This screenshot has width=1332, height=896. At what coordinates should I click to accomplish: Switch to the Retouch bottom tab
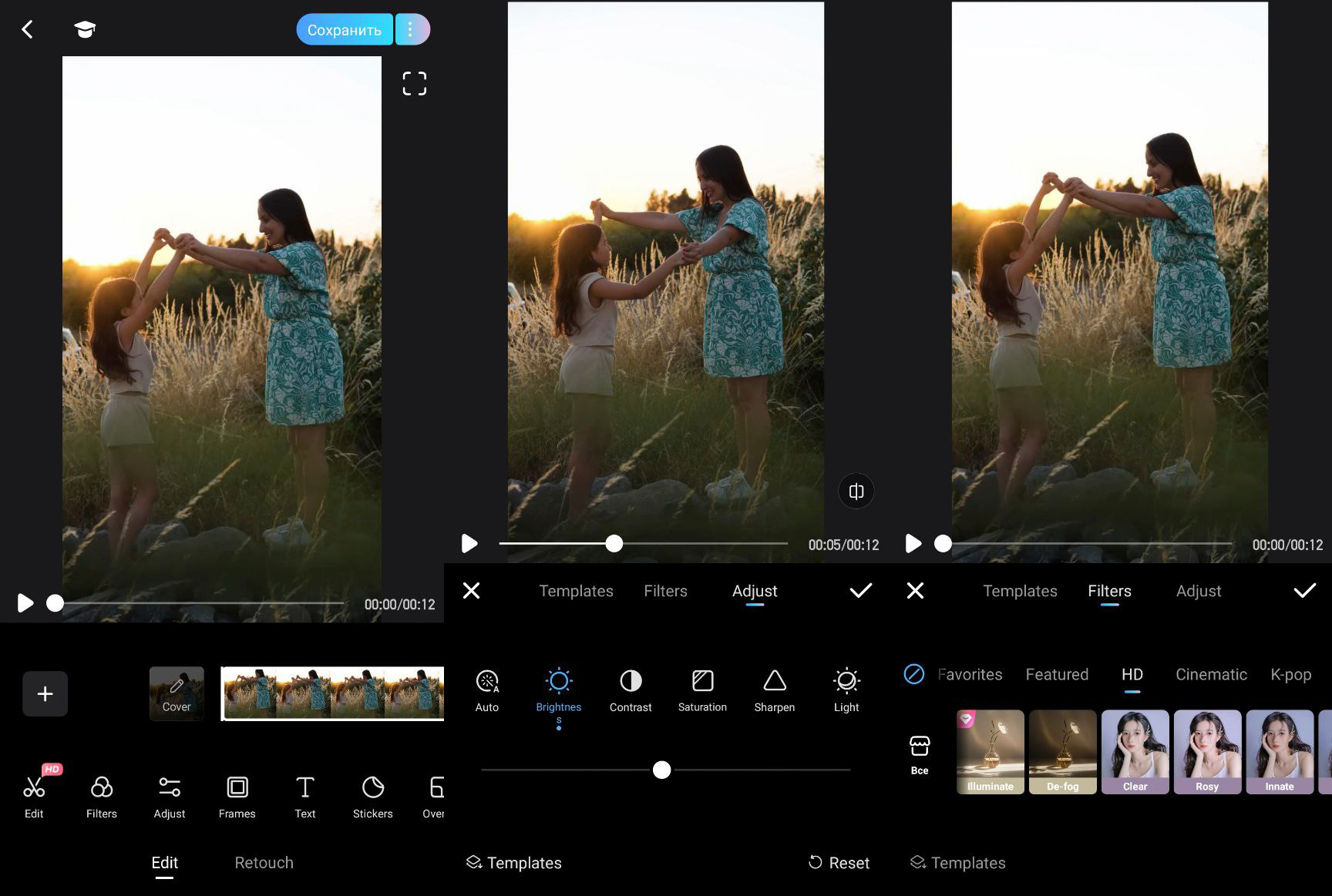tap(264, 863)
